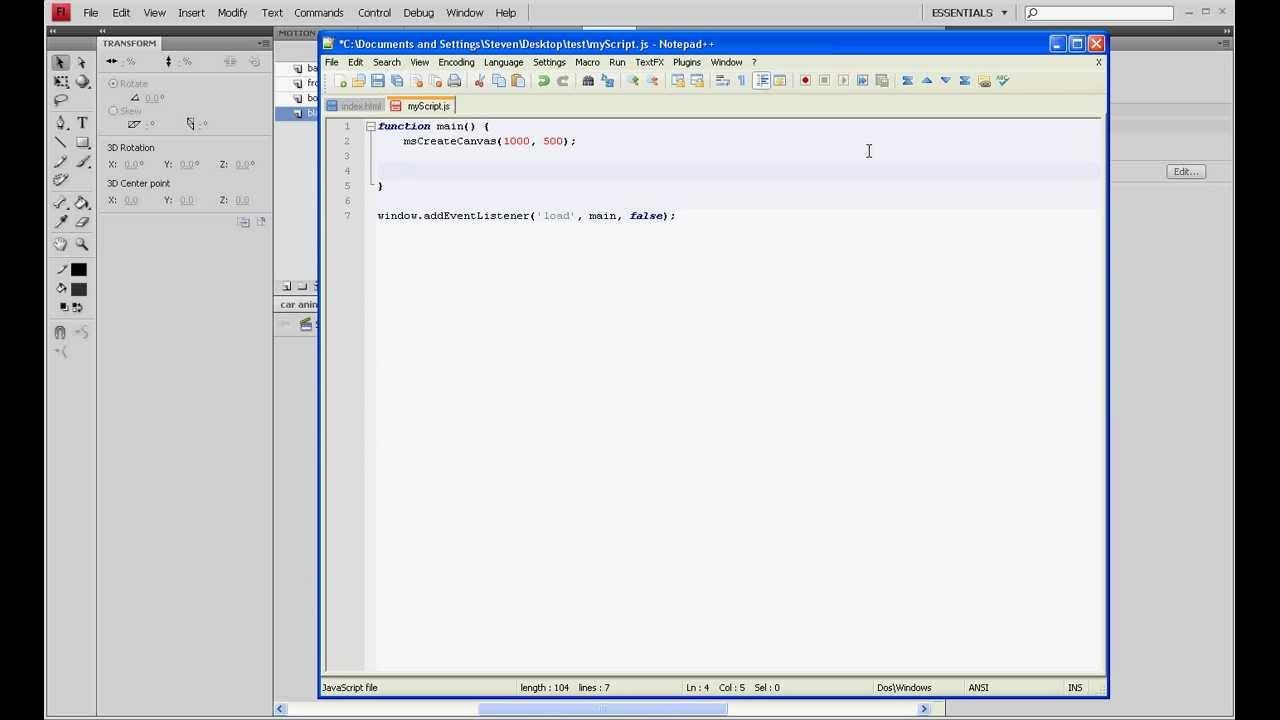Image resolution: width=1280 pixels, height=720 pixels.
Task: Toggle Constrain link in Transform panel
Action: point(230,62)
